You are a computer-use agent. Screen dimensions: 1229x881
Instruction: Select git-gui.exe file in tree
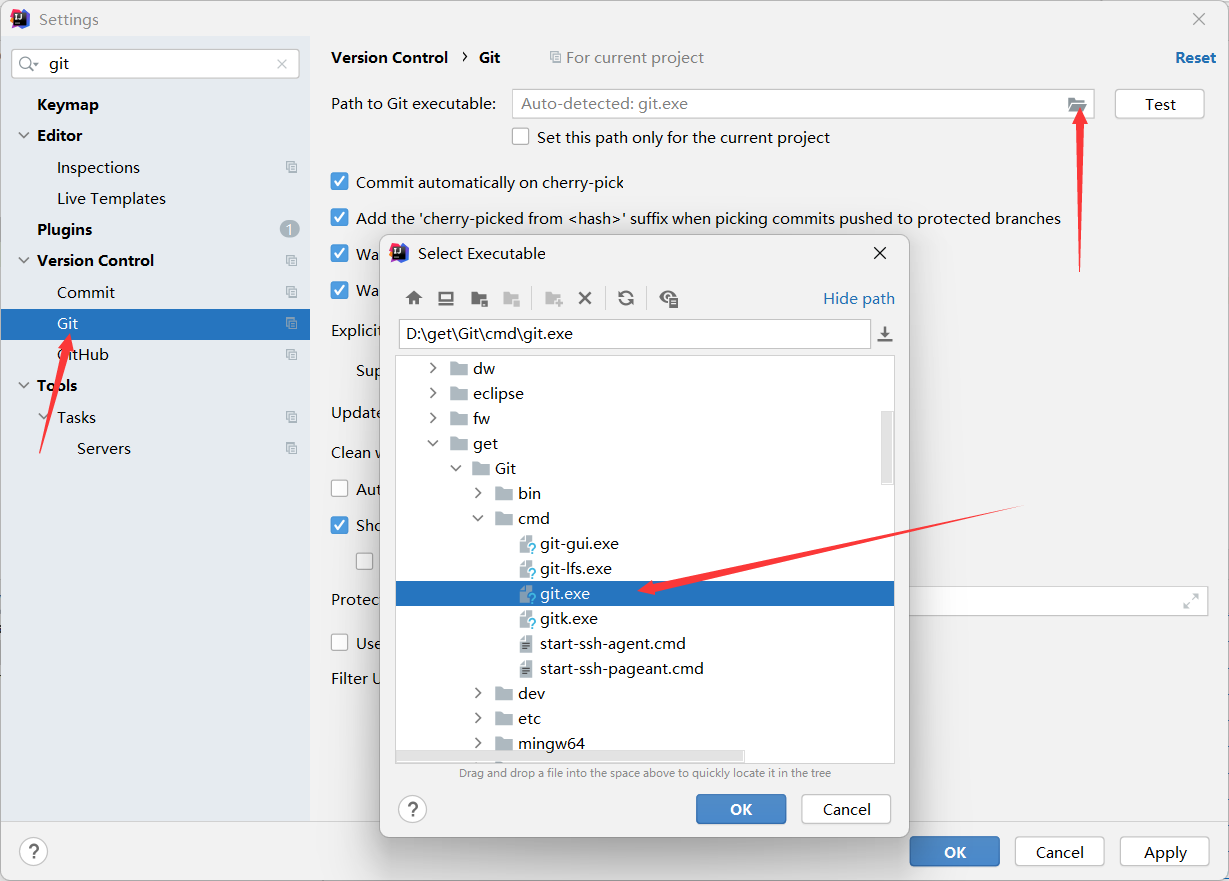[x=579, y=544]
